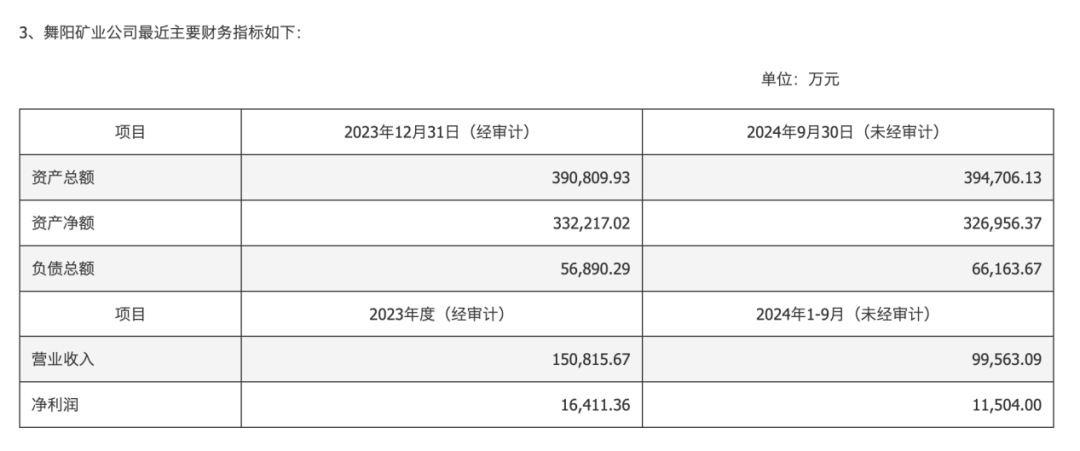This screenshot has width=1080, height=451.
Task: Select the 营业收入 row label
Action: click(x=64, y=359)
